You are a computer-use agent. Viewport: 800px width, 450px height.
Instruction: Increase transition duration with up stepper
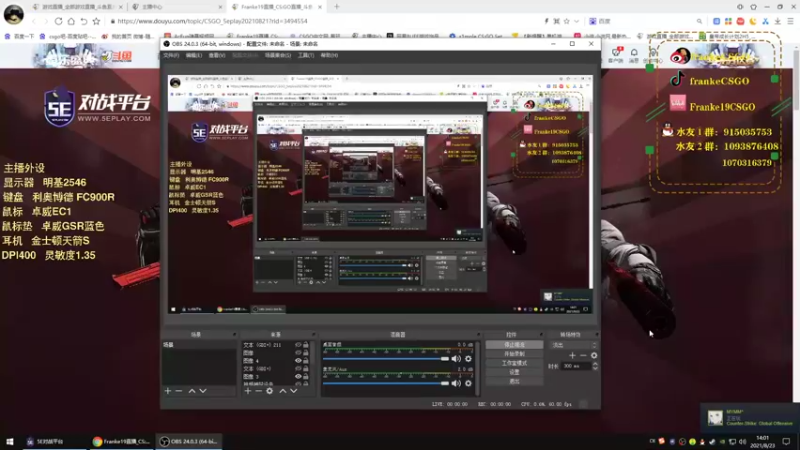click(x=595, y=364)
